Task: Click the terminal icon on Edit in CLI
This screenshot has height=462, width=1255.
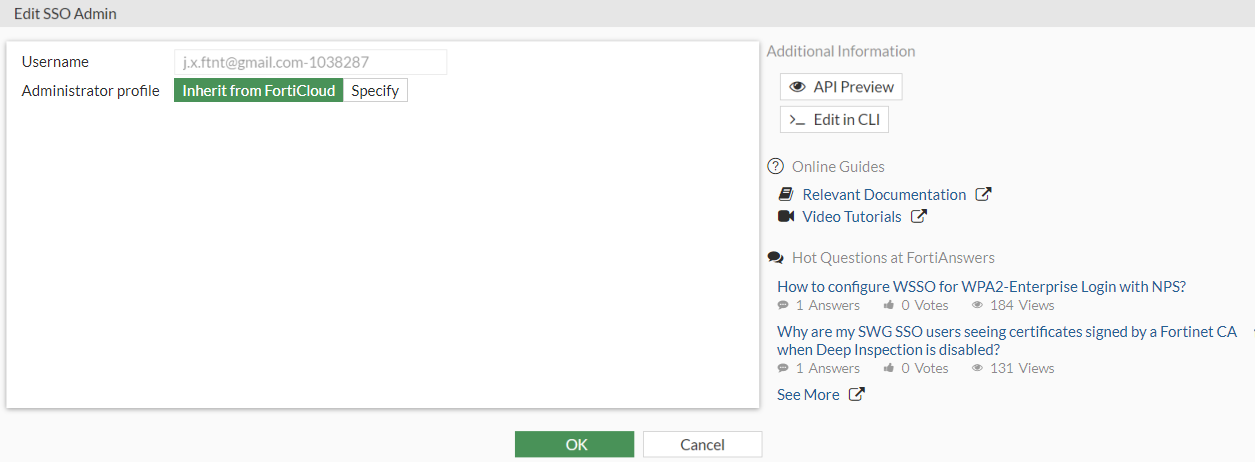Action: pos(797,120)
